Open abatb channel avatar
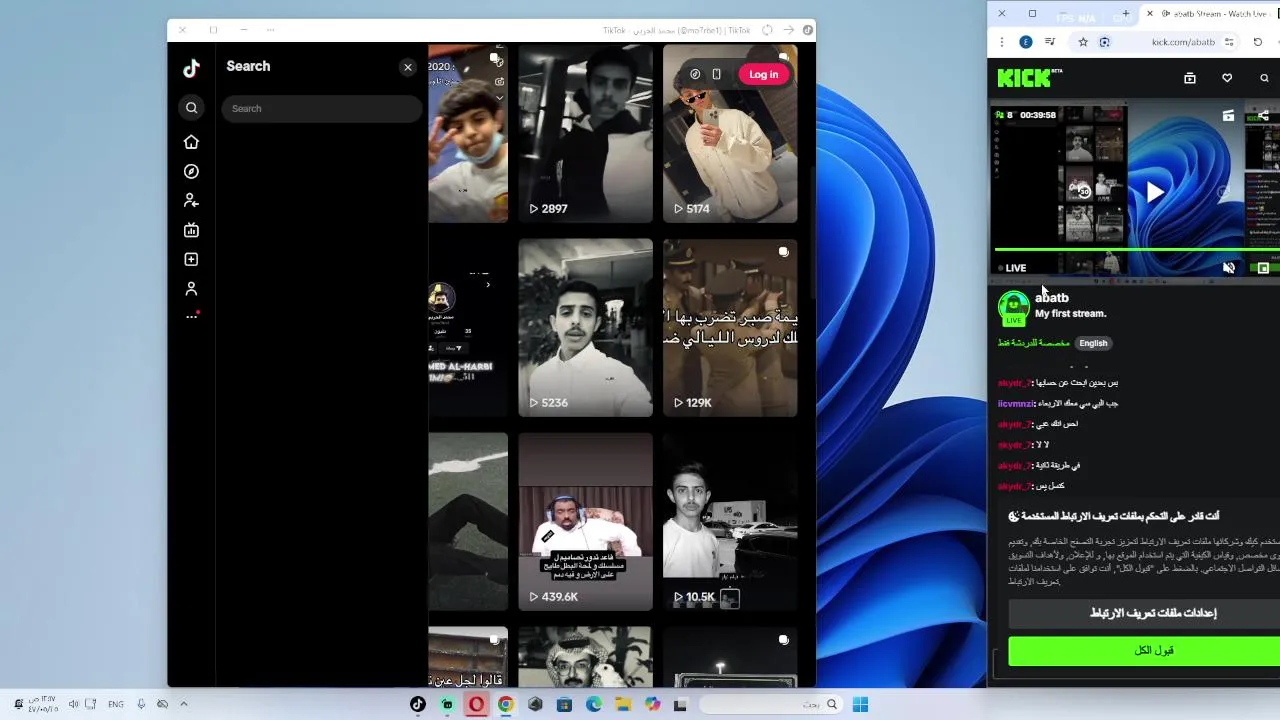1280x720 pixels. pos(1013,307)
